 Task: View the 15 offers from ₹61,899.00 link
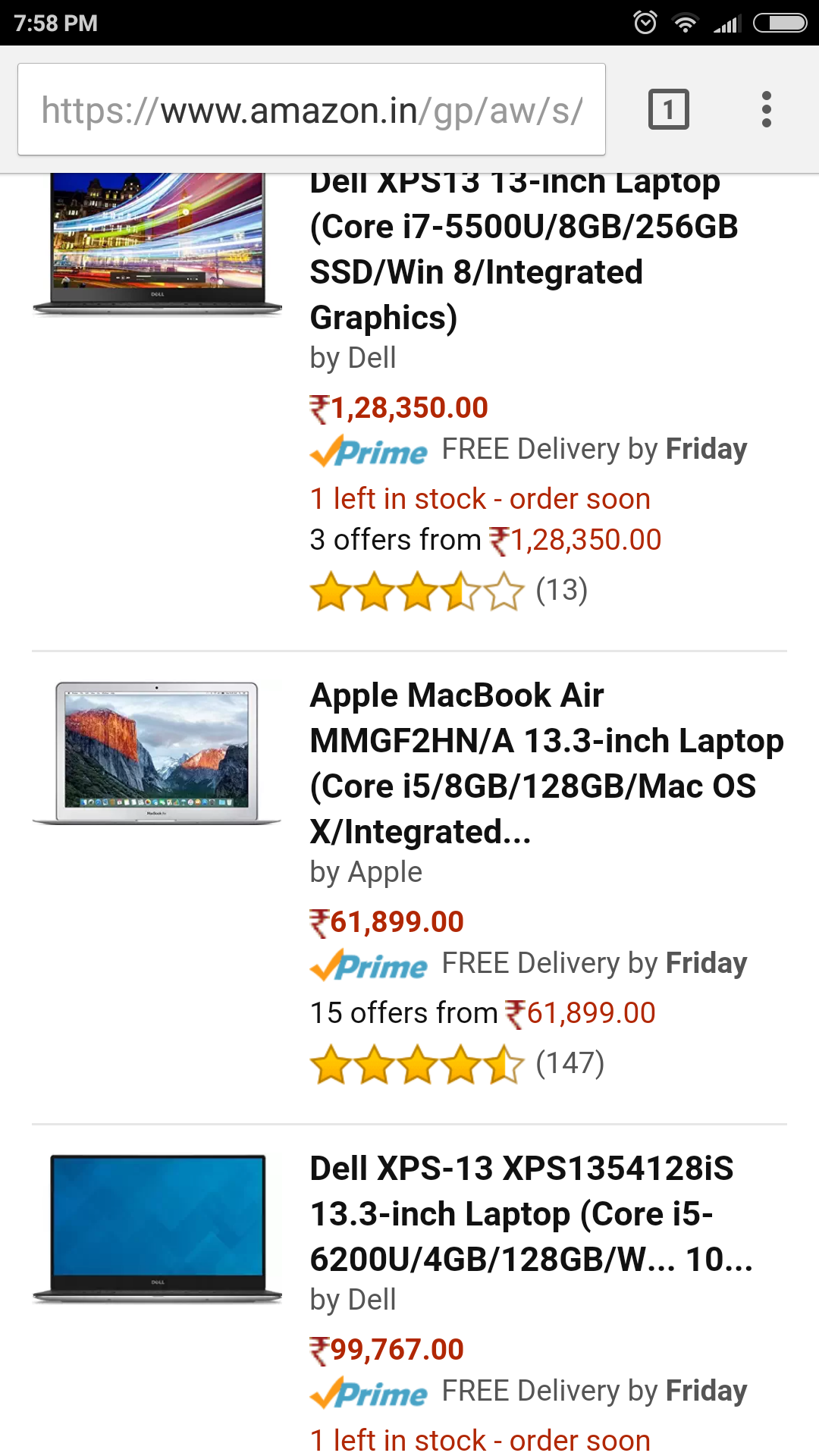482,1013
